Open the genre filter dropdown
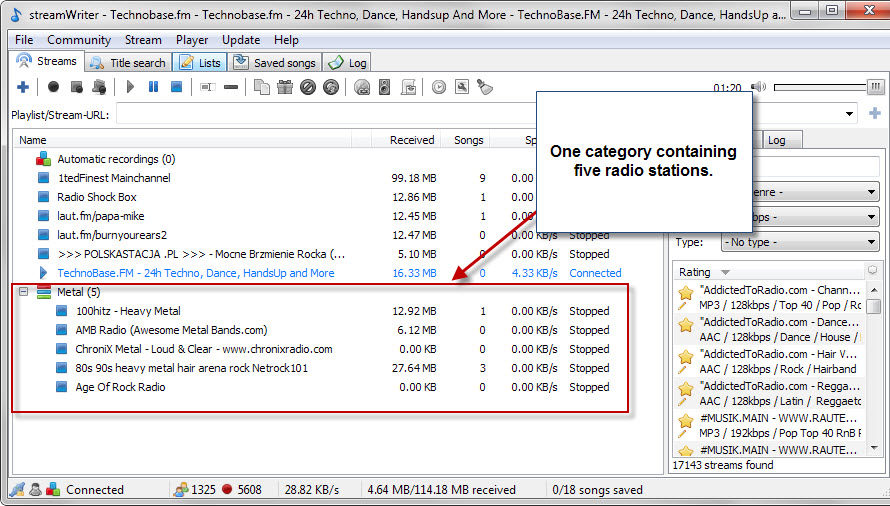 871,192
